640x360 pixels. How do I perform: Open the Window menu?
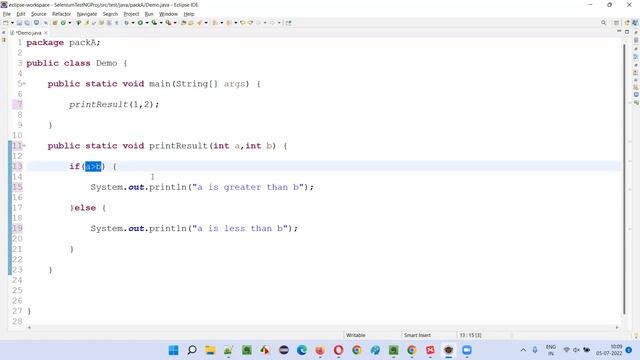(168, 14)
